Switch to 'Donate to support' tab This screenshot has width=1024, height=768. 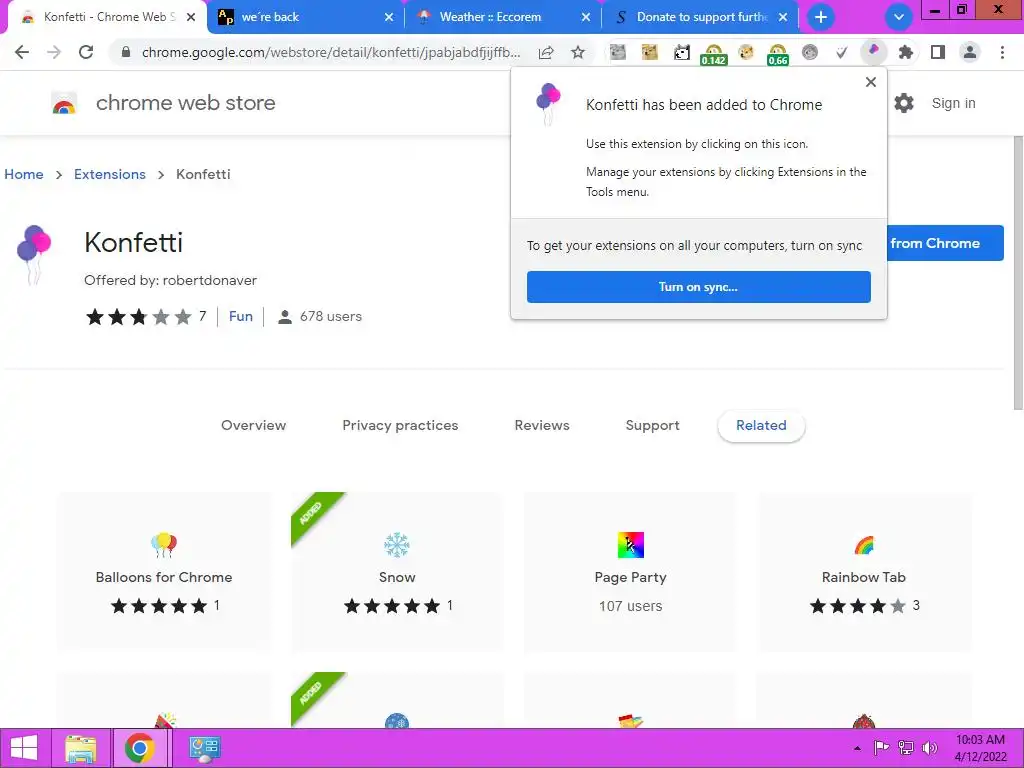700,17
